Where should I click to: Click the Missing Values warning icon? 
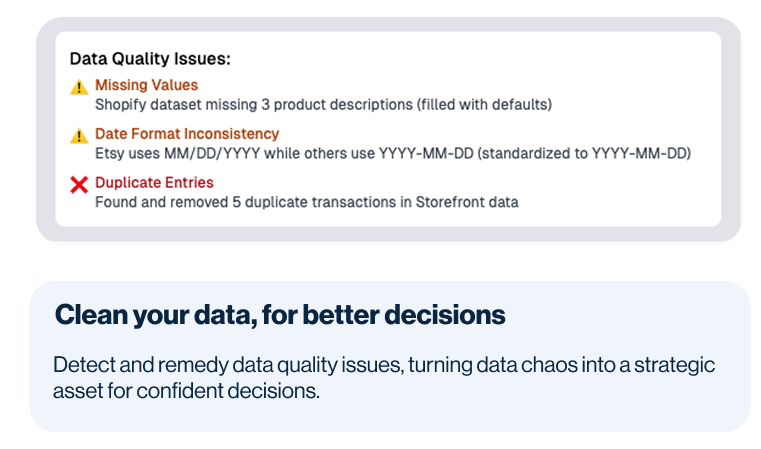click(x=79, y=87)
